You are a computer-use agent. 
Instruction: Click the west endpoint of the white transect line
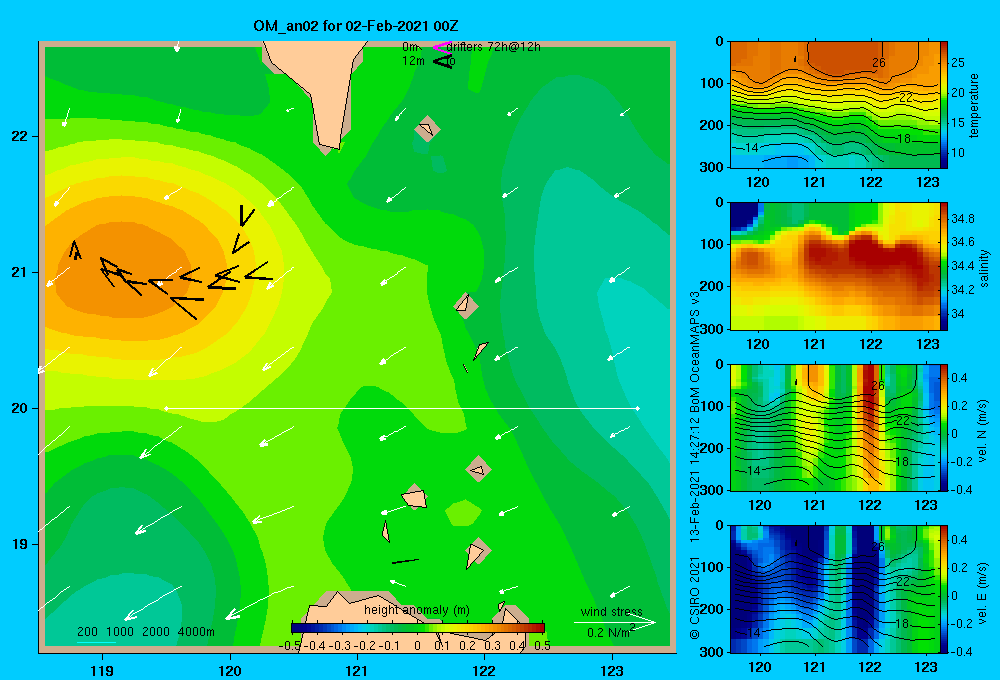coord(166,408)
